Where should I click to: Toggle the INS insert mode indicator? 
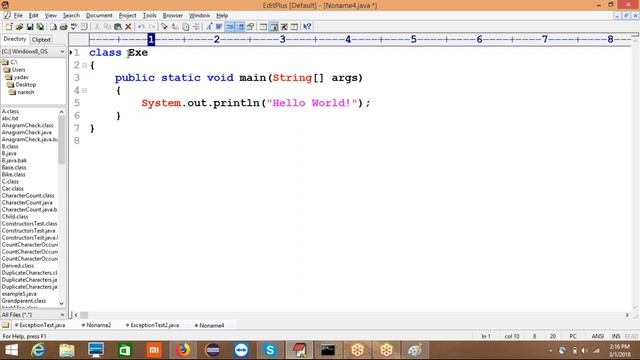point(616,336)
